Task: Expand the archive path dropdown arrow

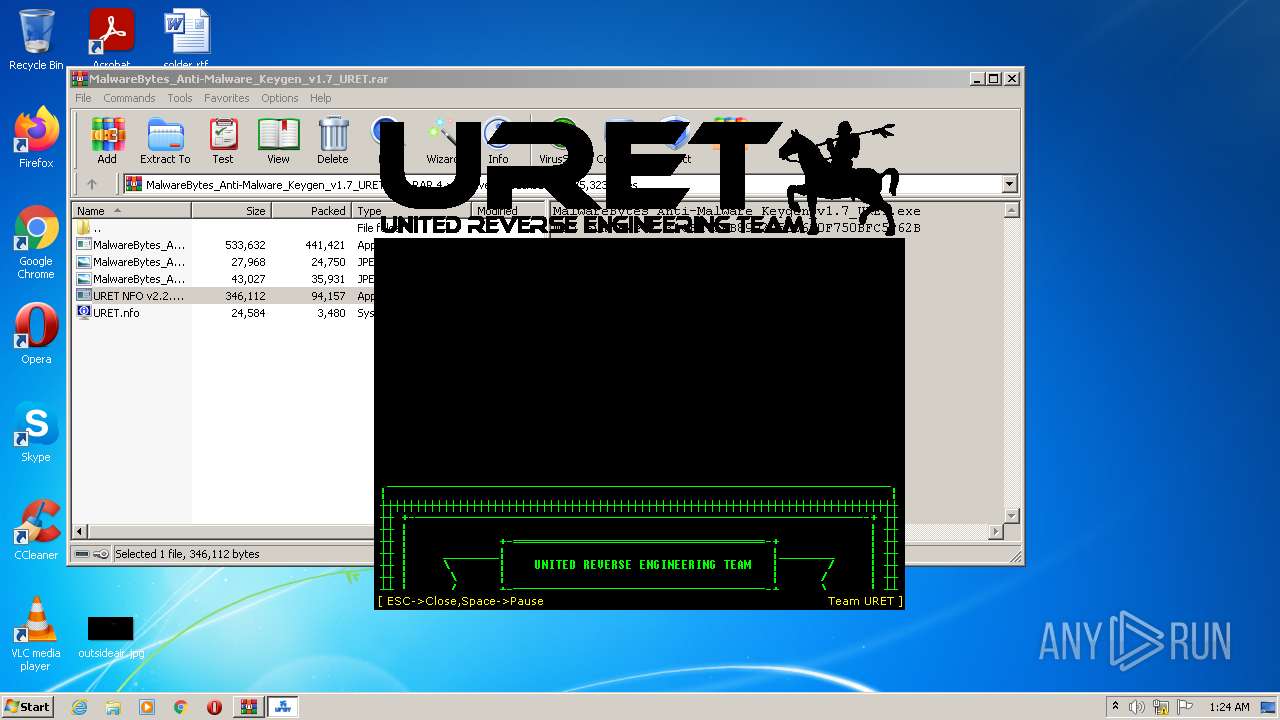Action: (1009, 184)
